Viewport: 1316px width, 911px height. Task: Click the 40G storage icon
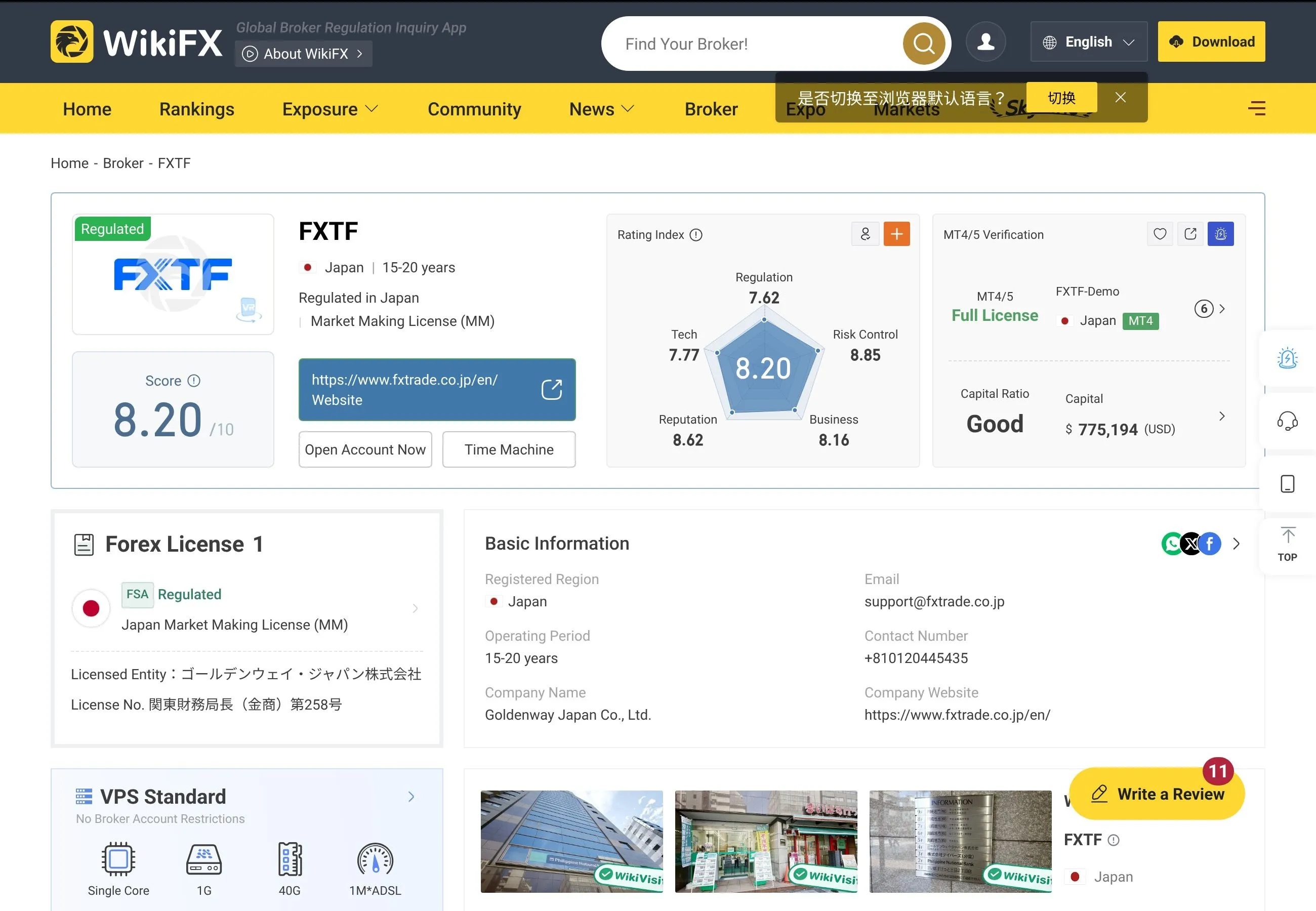click(290, 859)
